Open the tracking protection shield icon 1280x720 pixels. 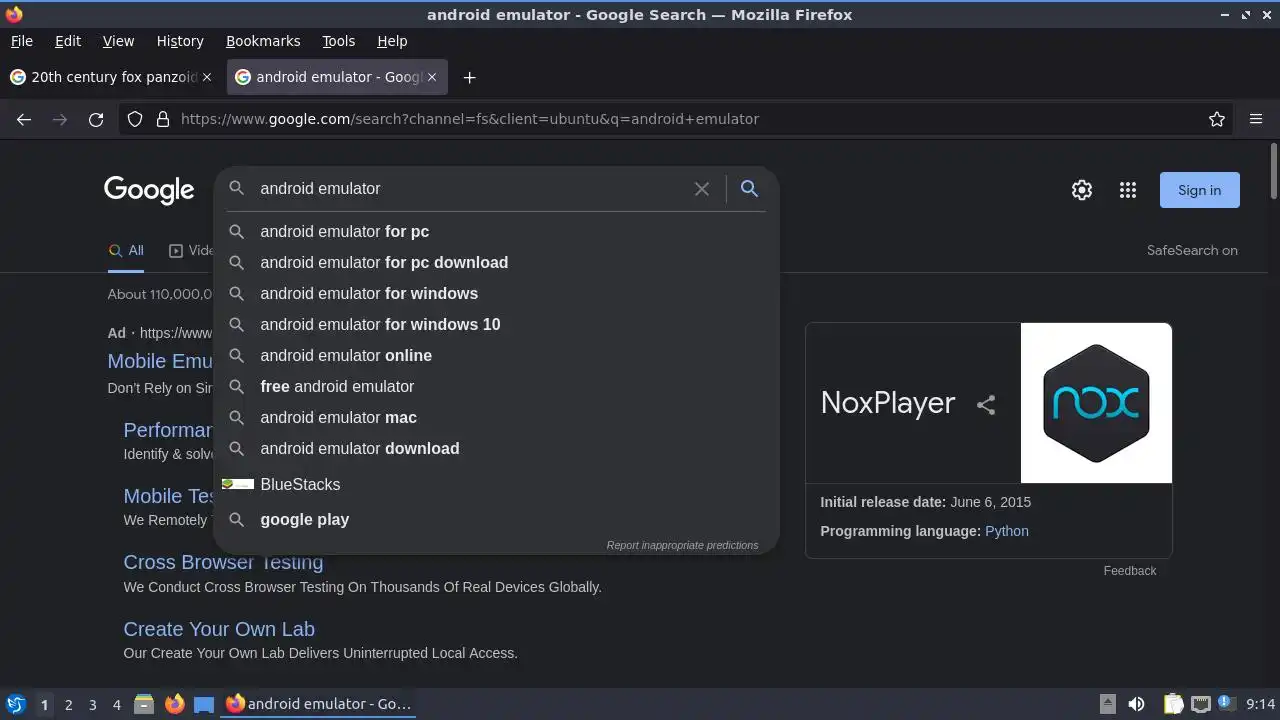pyautogui.click(x=135, y=119)
